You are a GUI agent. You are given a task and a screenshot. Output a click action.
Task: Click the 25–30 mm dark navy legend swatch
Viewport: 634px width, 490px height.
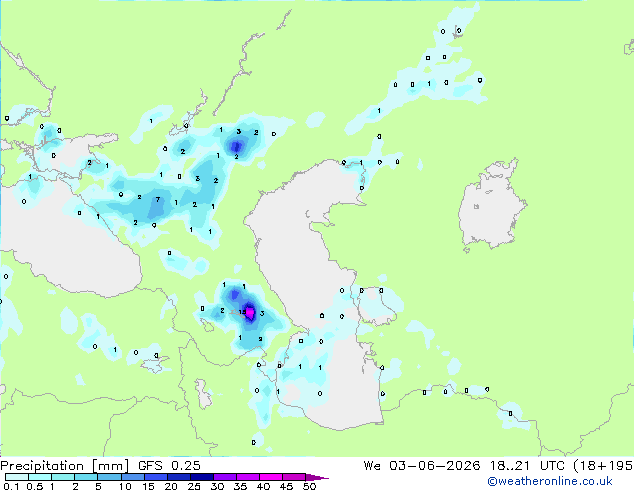(x=202, y=477)
